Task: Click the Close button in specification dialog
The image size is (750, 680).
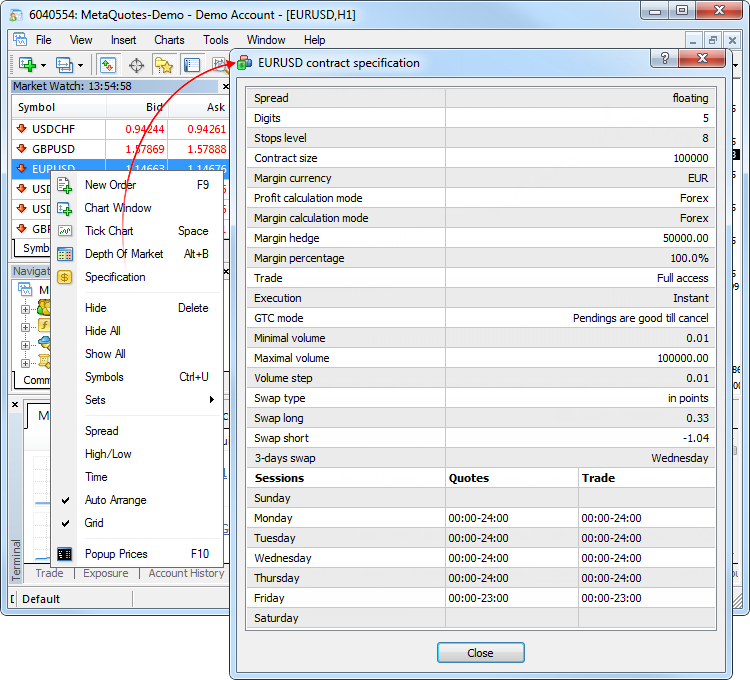Action: (x=480, y=653)
